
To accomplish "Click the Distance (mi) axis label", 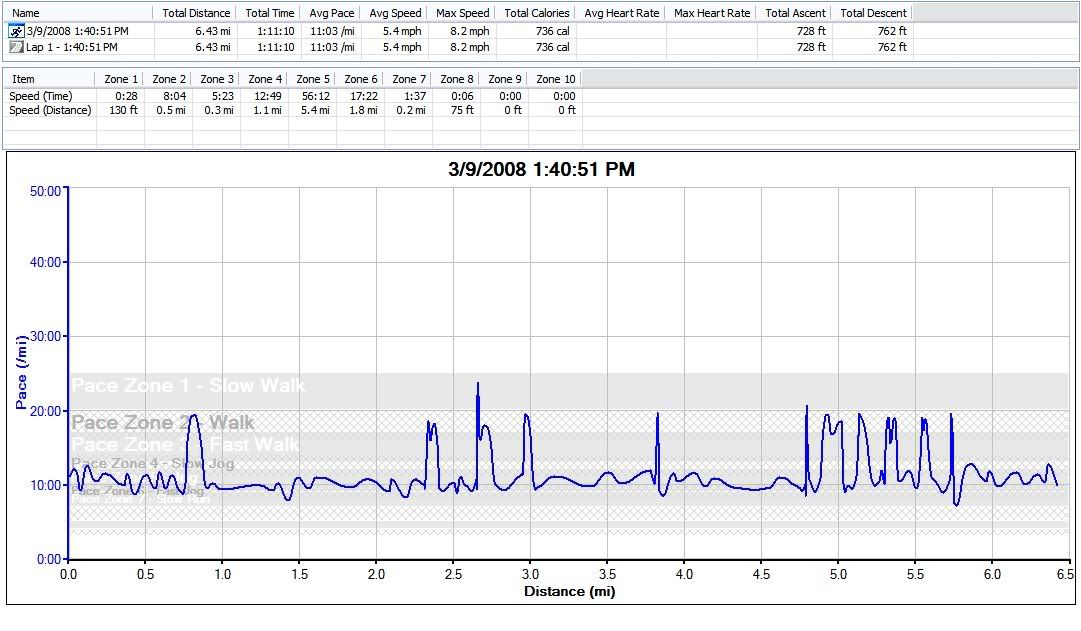I will [x=569, y=591].
